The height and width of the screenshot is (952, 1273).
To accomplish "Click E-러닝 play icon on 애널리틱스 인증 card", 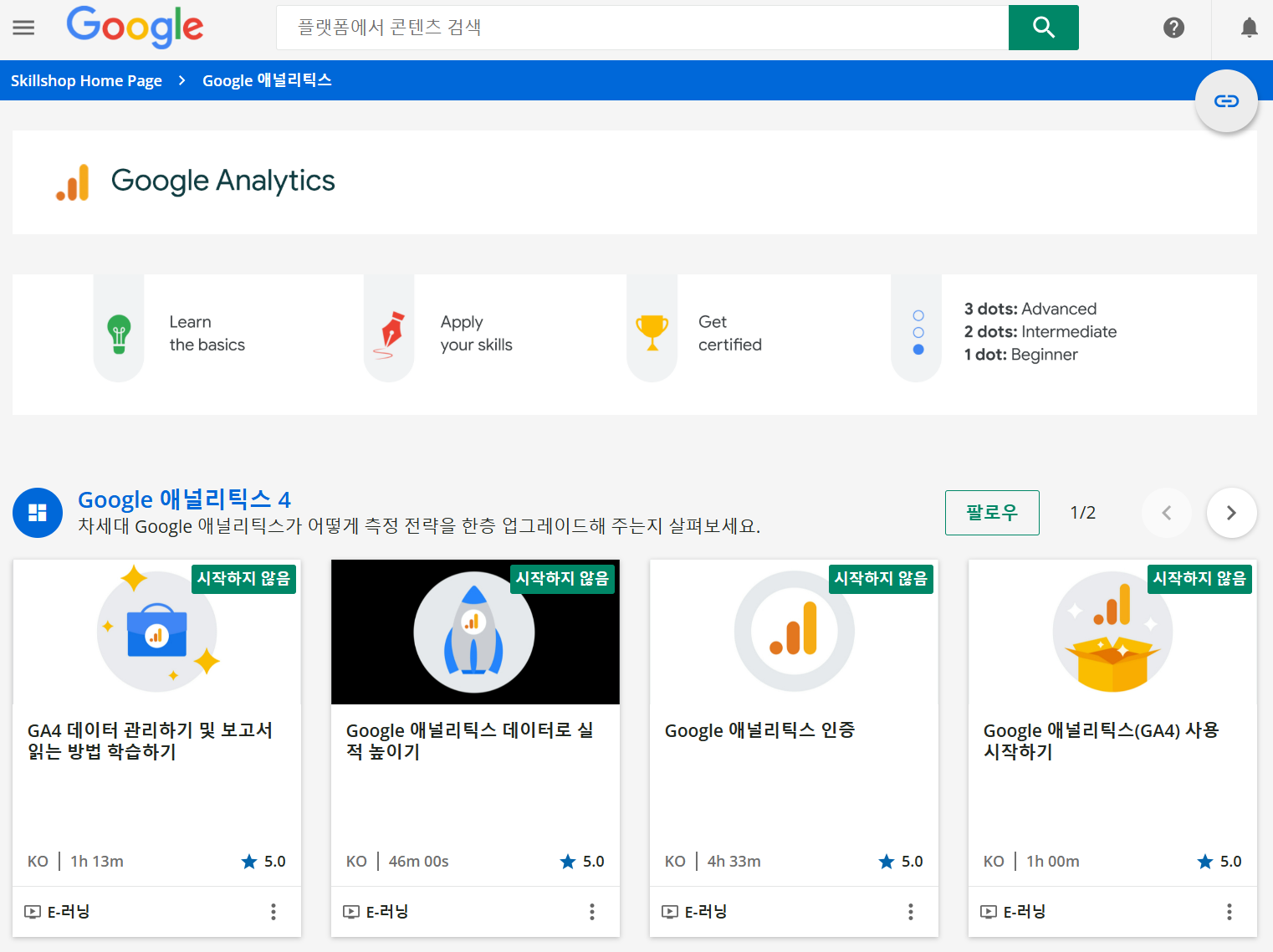I will (x=670, y=912).
